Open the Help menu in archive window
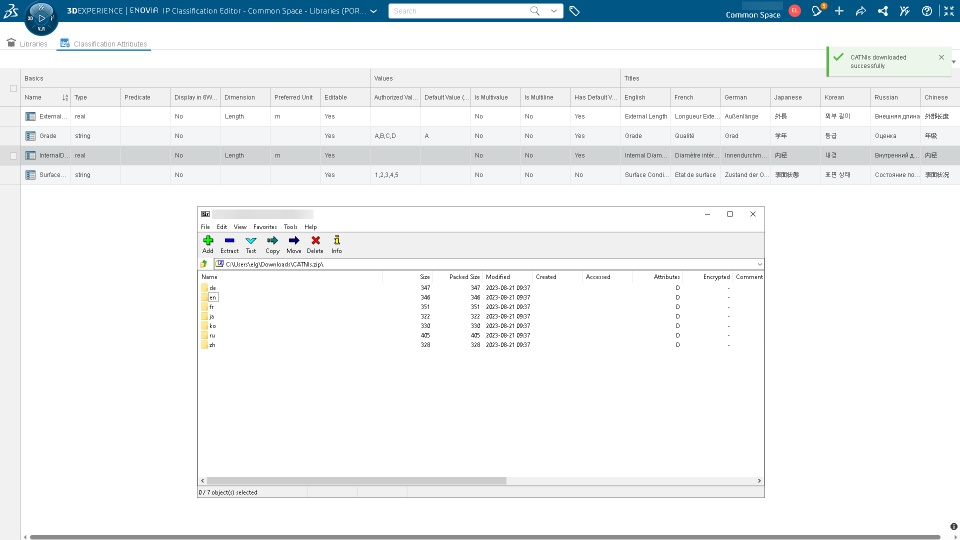960x540 pixels. (310, 227)
